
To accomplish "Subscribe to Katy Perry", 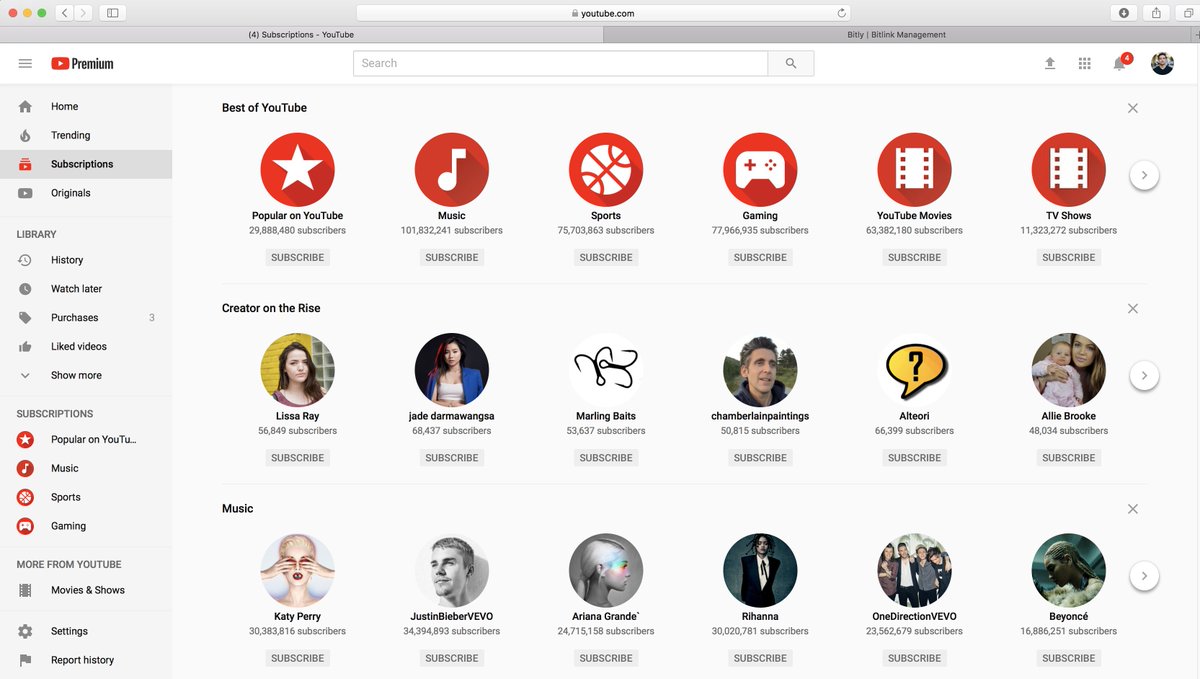I will (297, 658).
